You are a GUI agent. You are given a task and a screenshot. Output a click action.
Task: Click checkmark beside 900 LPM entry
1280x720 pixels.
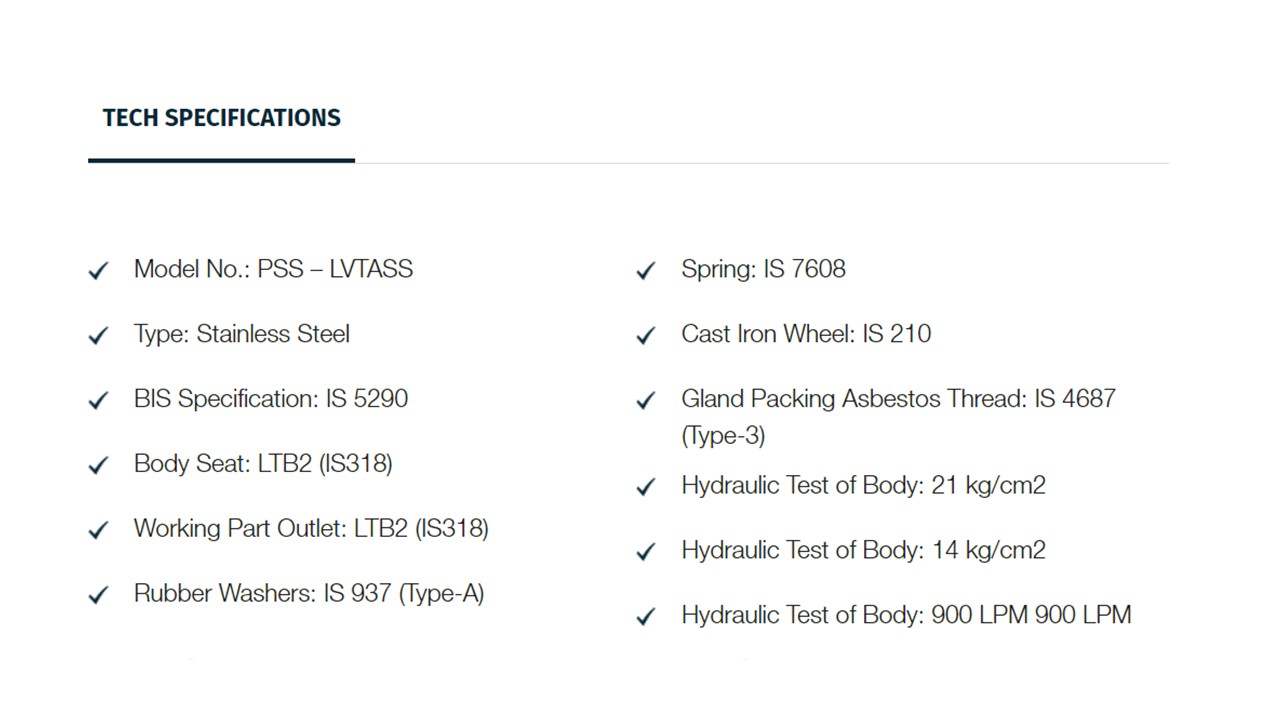[646, 617]
